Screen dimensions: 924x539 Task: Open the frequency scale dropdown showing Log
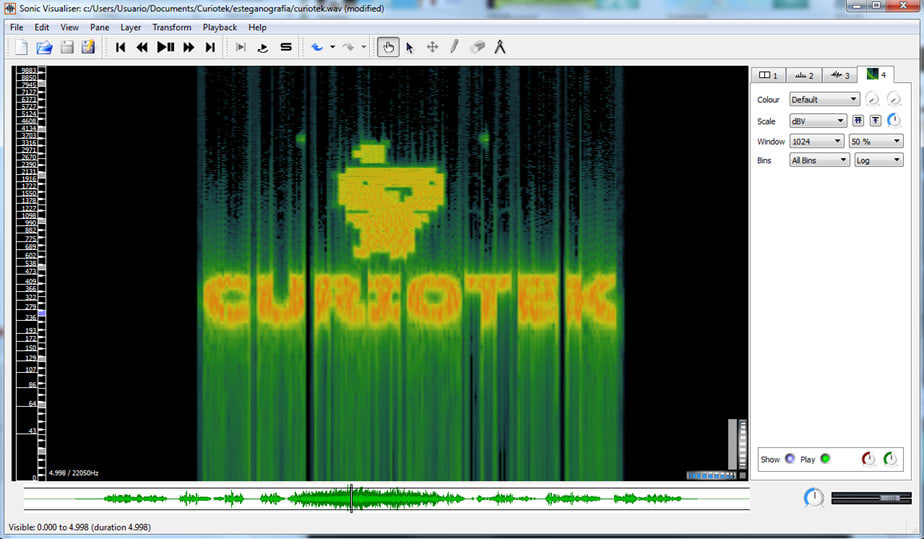(879, 160)
